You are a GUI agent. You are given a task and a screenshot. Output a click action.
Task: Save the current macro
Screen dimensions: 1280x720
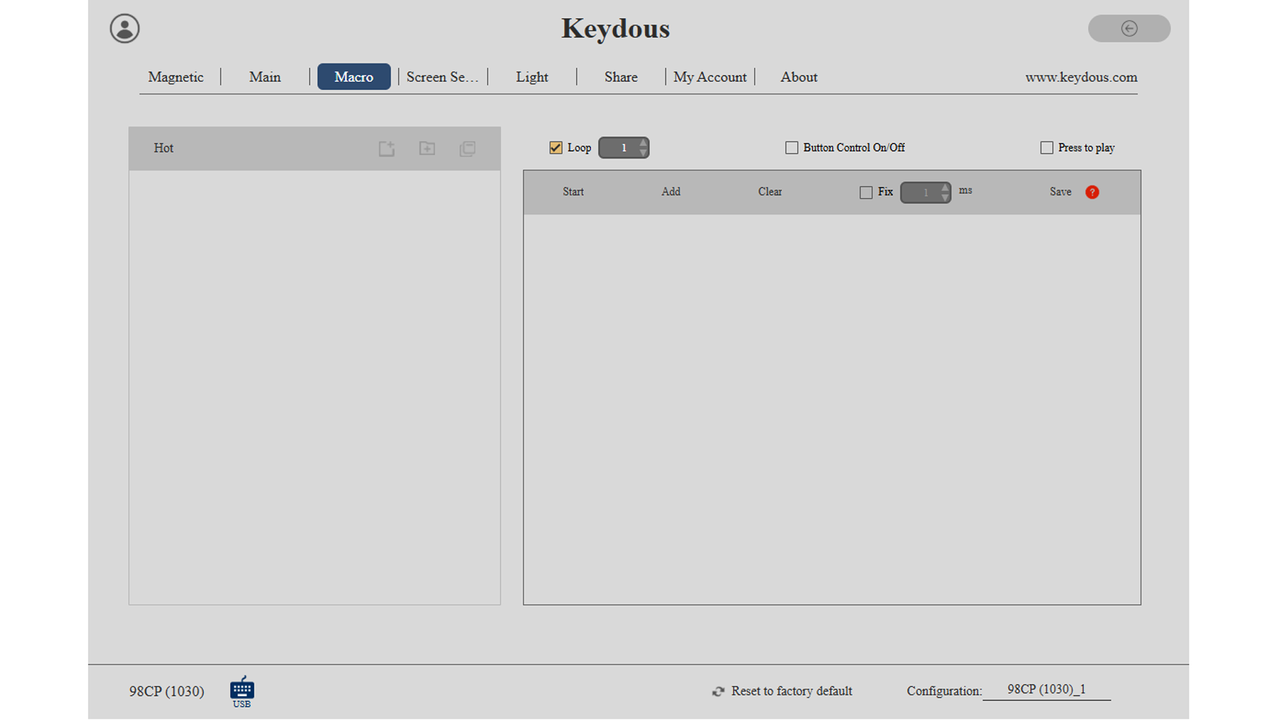[x=1061, y=192]
